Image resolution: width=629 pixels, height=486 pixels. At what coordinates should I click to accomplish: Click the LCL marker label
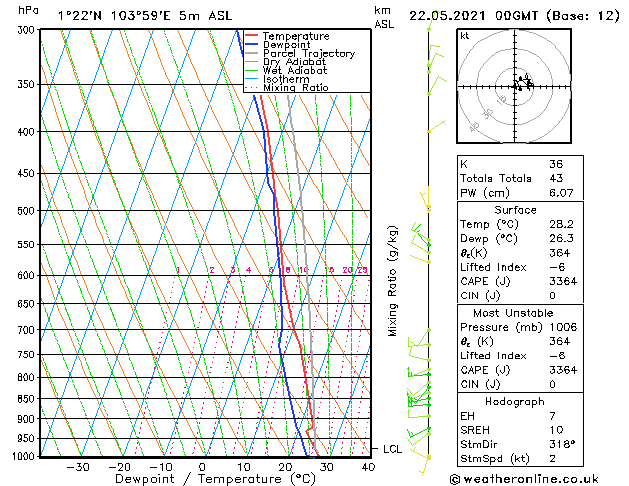(392, 449)
